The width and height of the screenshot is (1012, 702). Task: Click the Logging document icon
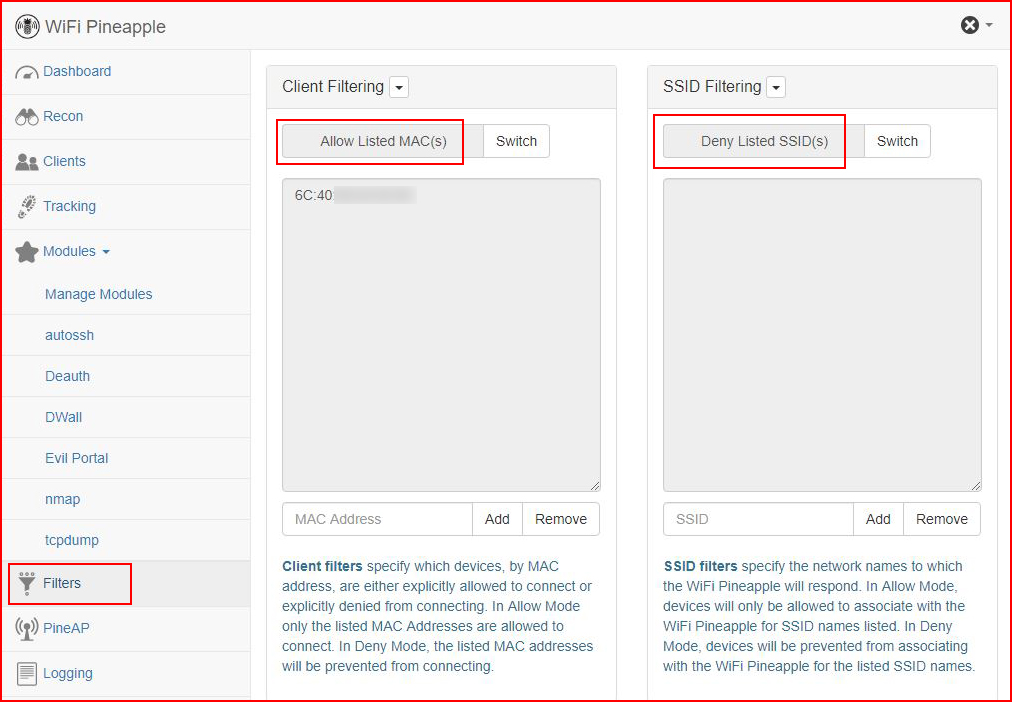pos(26,674)
